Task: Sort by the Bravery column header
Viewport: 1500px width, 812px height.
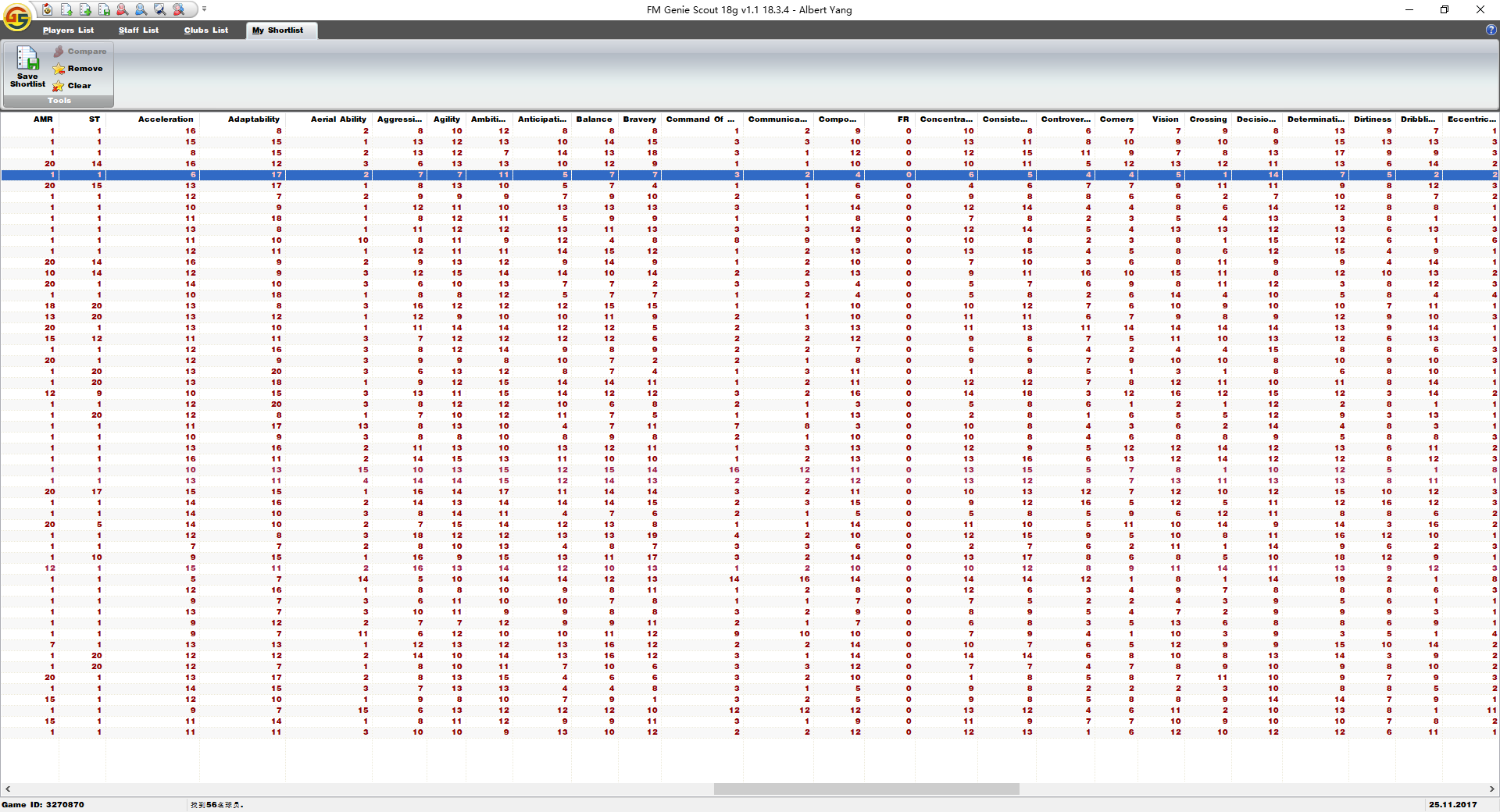Action: click(x=639, y=119)
